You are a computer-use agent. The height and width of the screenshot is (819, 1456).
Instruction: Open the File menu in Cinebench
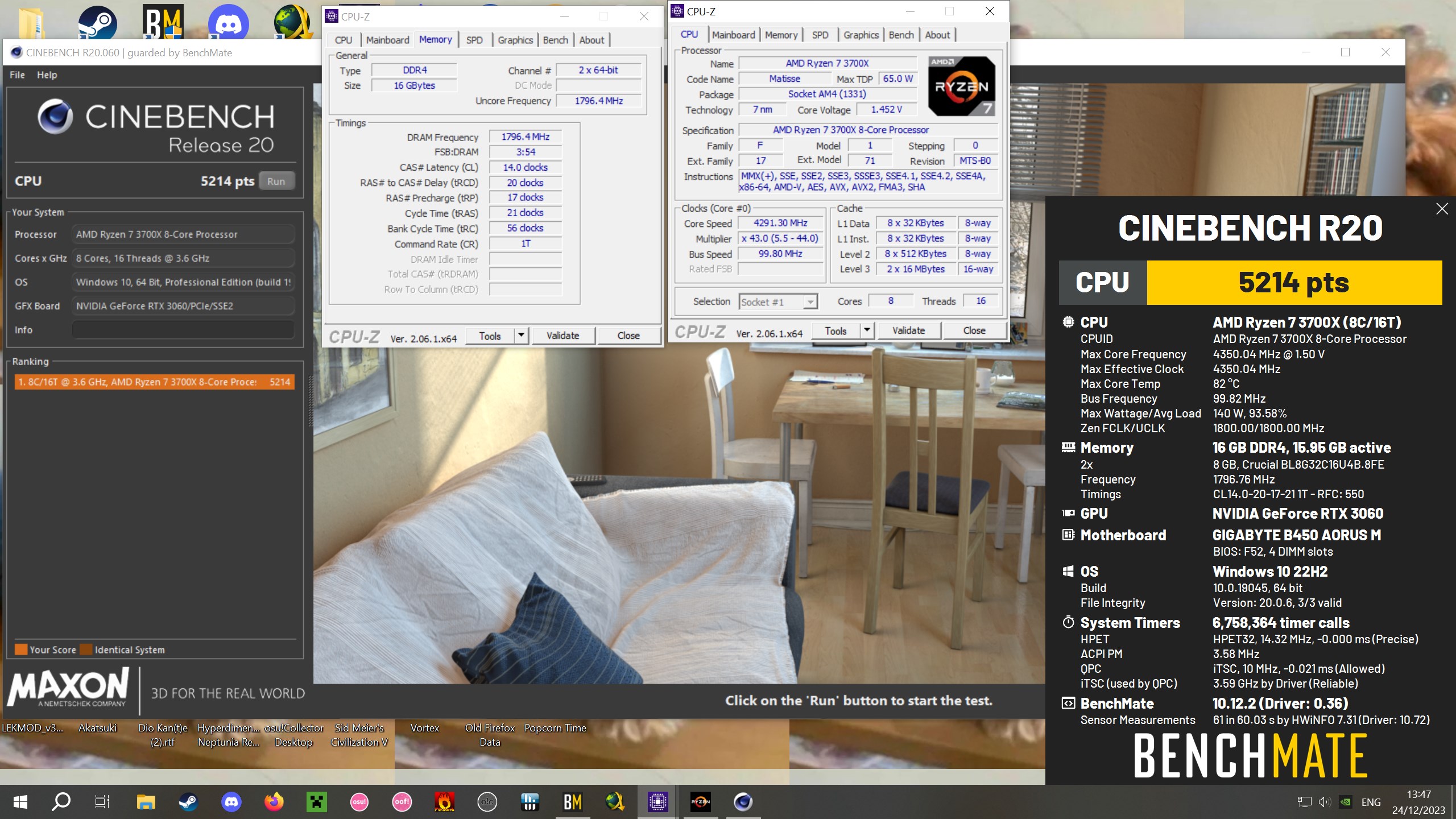coord(17,75)
